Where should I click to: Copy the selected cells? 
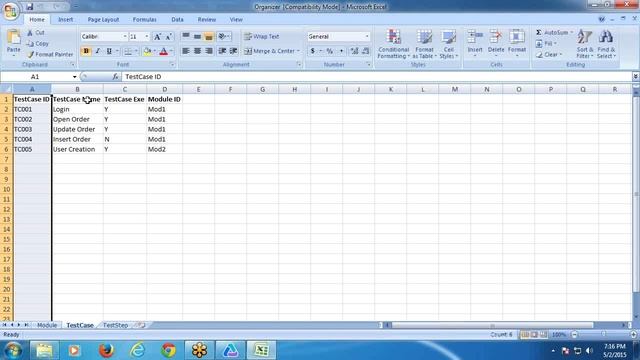coord(38,44)
